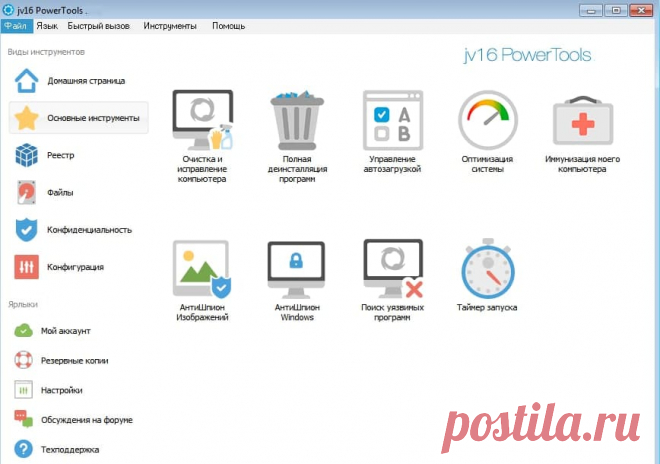This screenshot has width=660, height=464.
Task: Click the Настройки settings icon
Action: (x=24, y=390)
